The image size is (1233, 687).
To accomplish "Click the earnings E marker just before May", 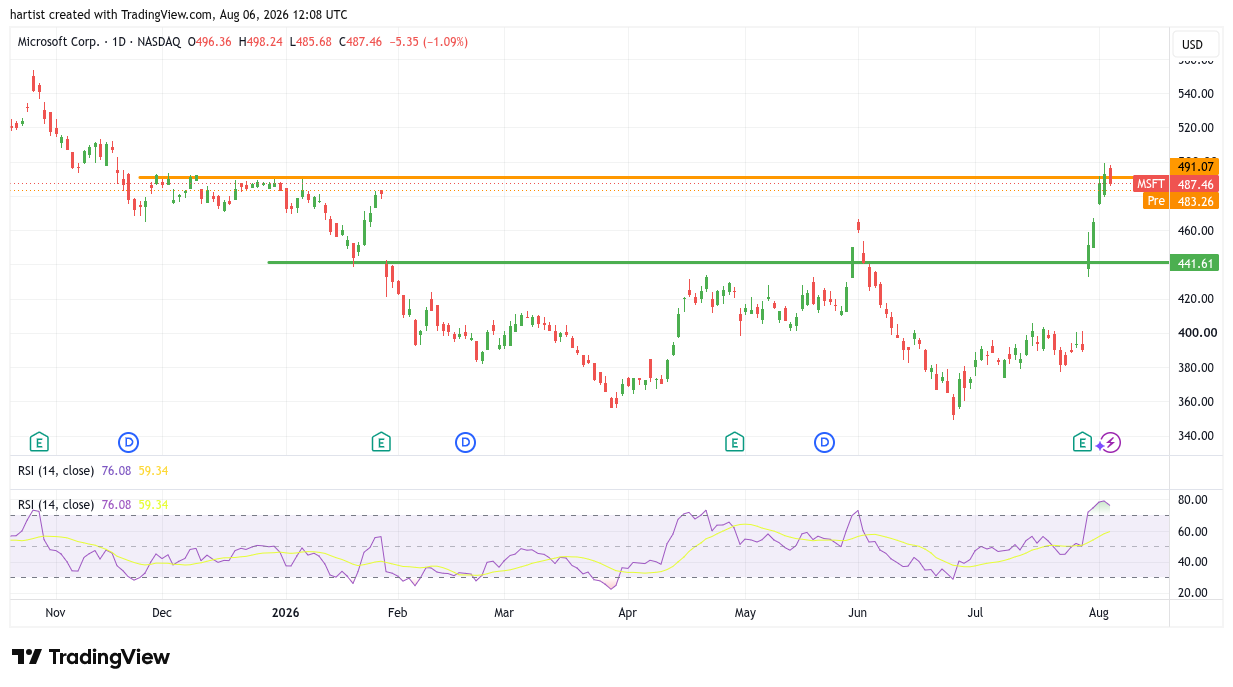I will [734, 442].
